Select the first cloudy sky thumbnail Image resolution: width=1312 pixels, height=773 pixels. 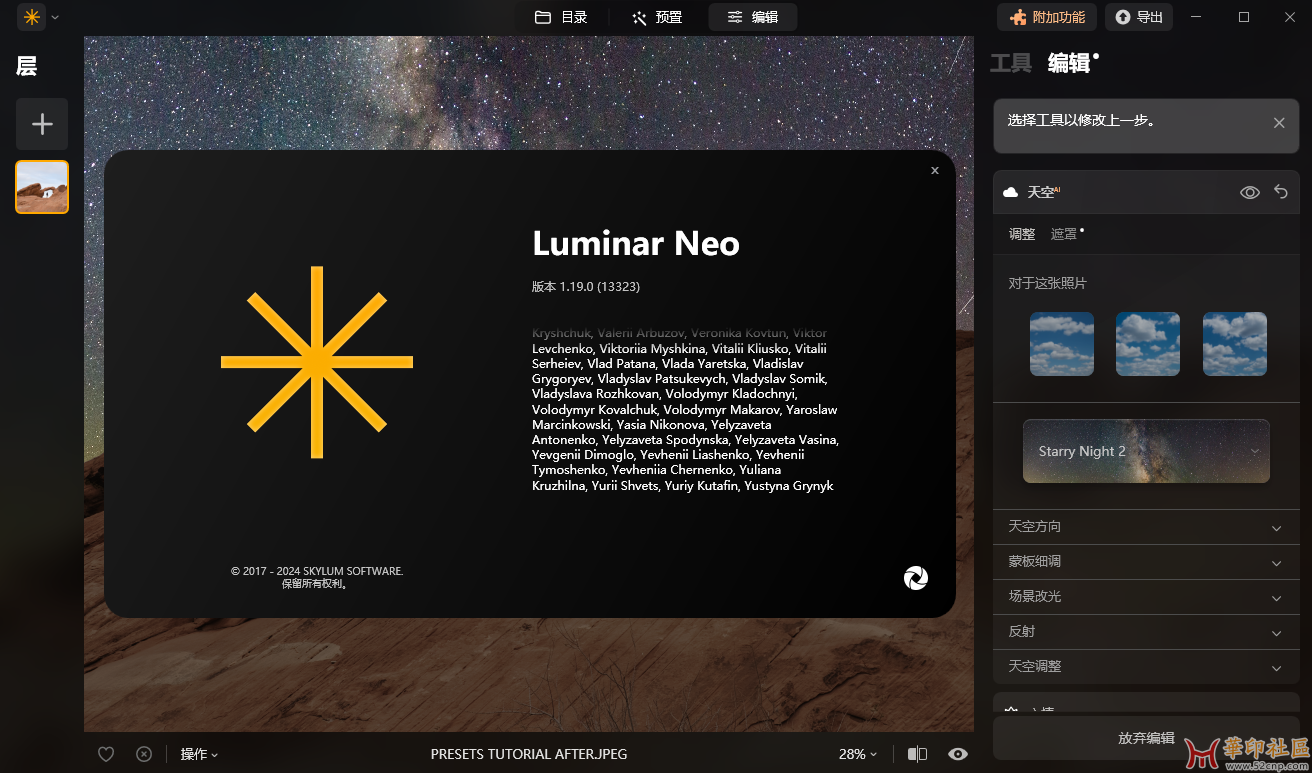click(x=1062, y=344)
